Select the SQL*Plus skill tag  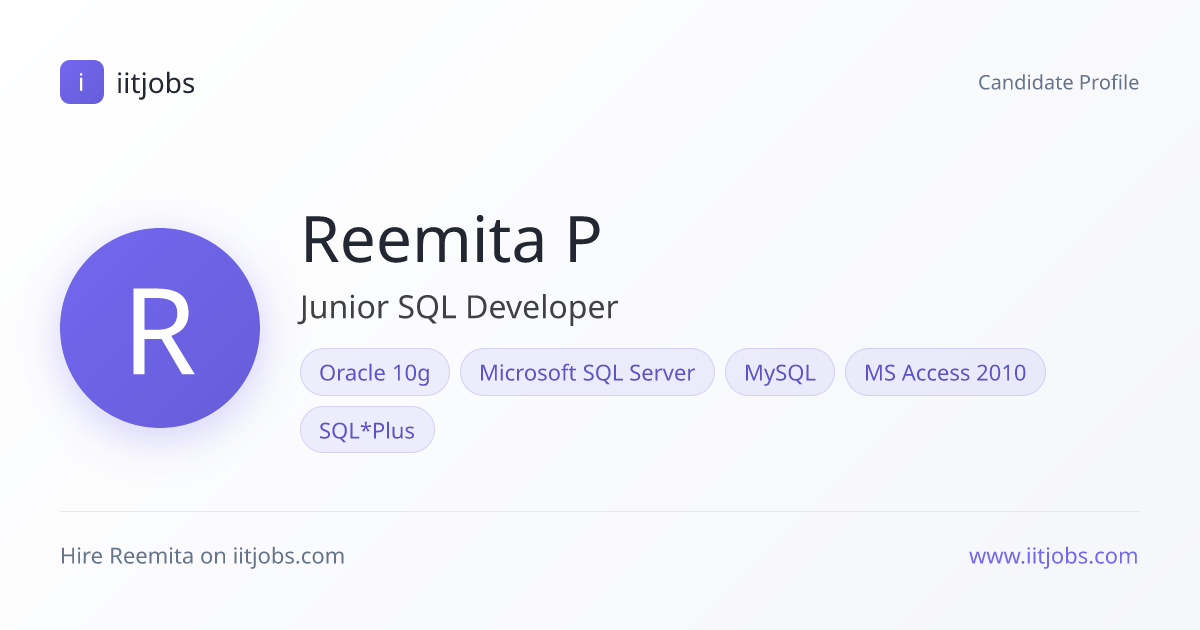367,430
